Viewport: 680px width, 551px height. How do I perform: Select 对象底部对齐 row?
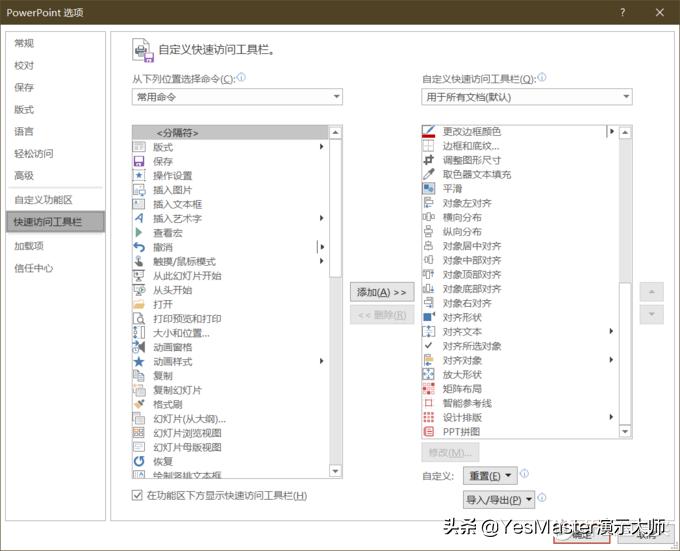[x=520, y=289]
